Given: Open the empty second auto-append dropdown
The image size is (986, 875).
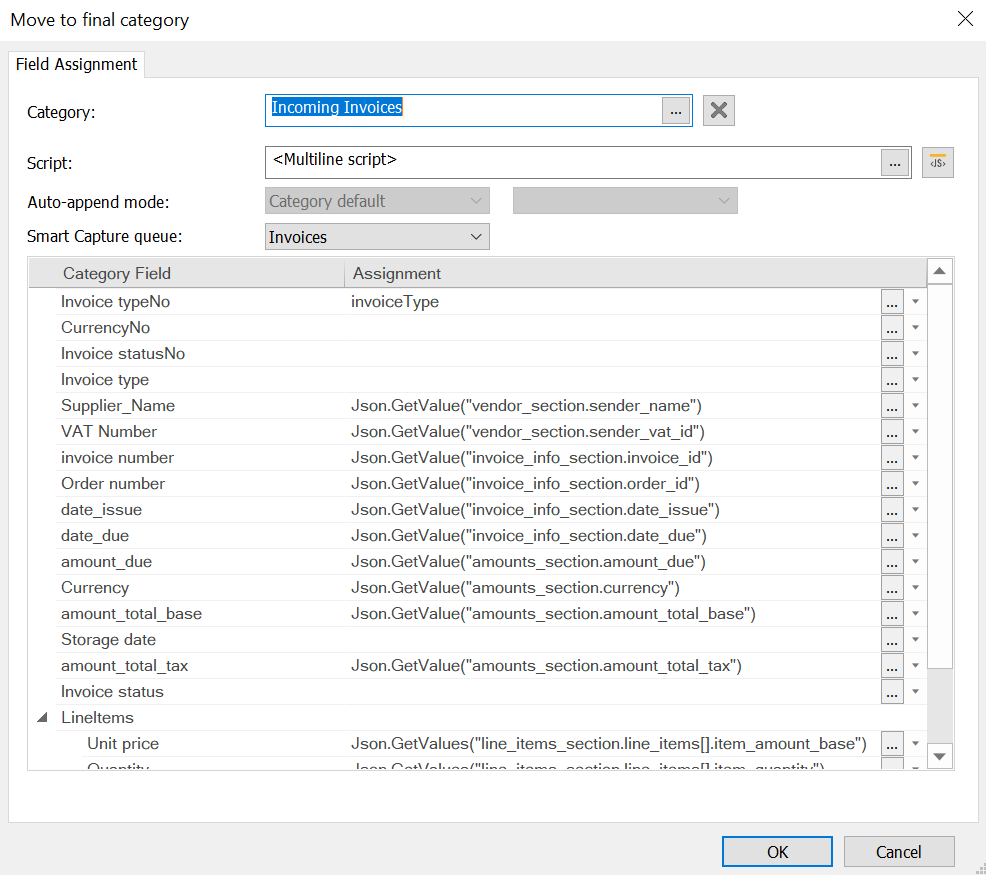Looking at the screenshot, I should (x=624, y=201).
